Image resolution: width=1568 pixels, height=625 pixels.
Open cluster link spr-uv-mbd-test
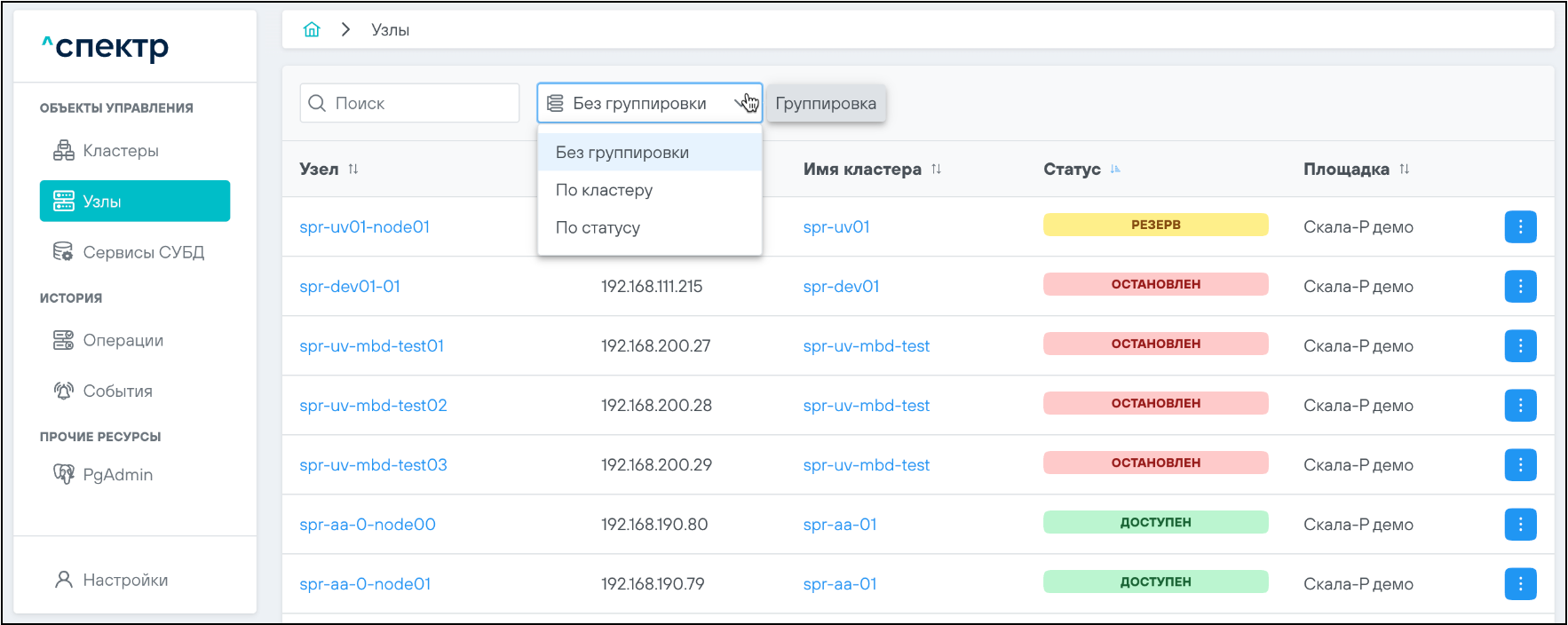pyautogui.click(x=866, y=346)
